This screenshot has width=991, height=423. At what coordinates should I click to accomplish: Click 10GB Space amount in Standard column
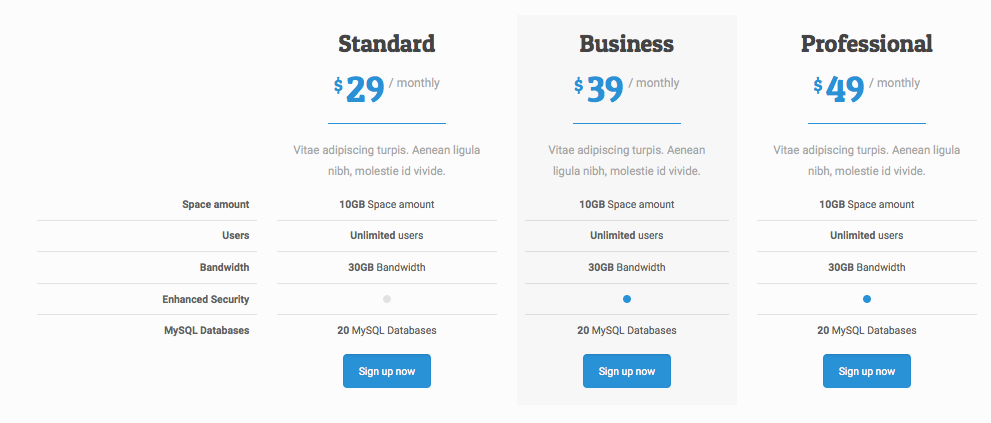tap(386, 204)
